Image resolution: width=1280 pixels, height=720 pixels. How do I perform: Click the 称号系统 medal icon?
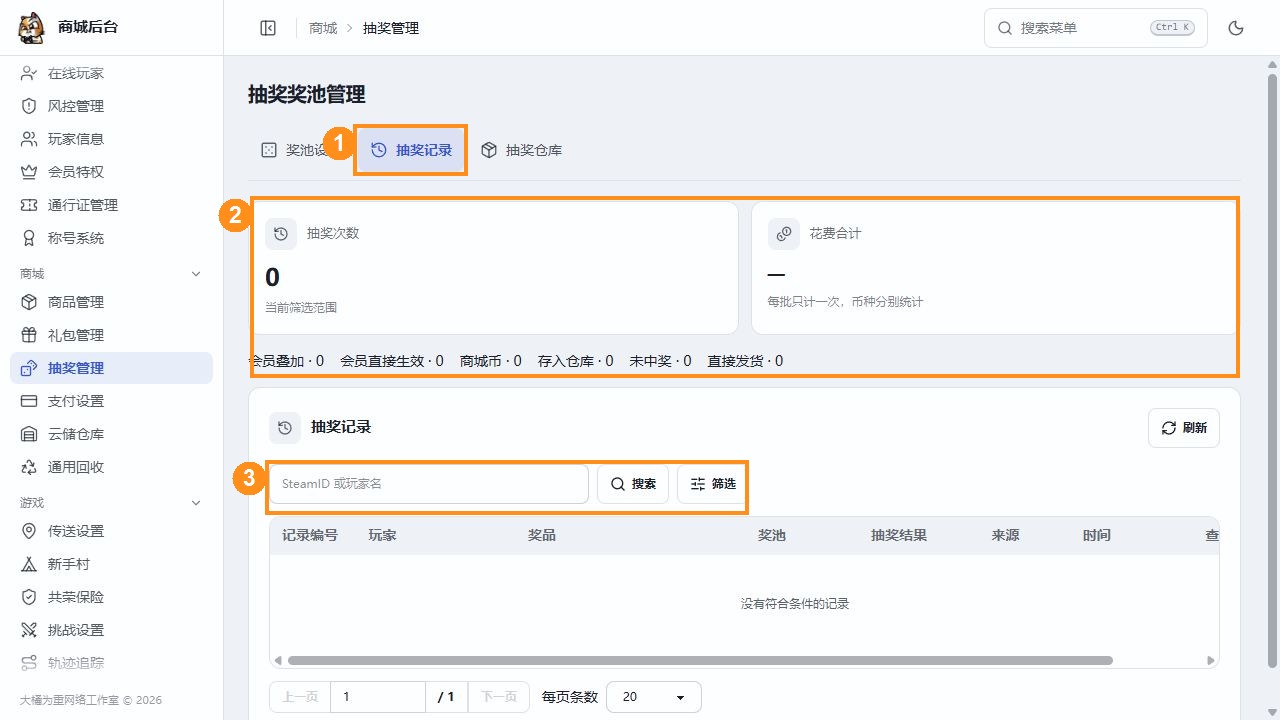29,238
